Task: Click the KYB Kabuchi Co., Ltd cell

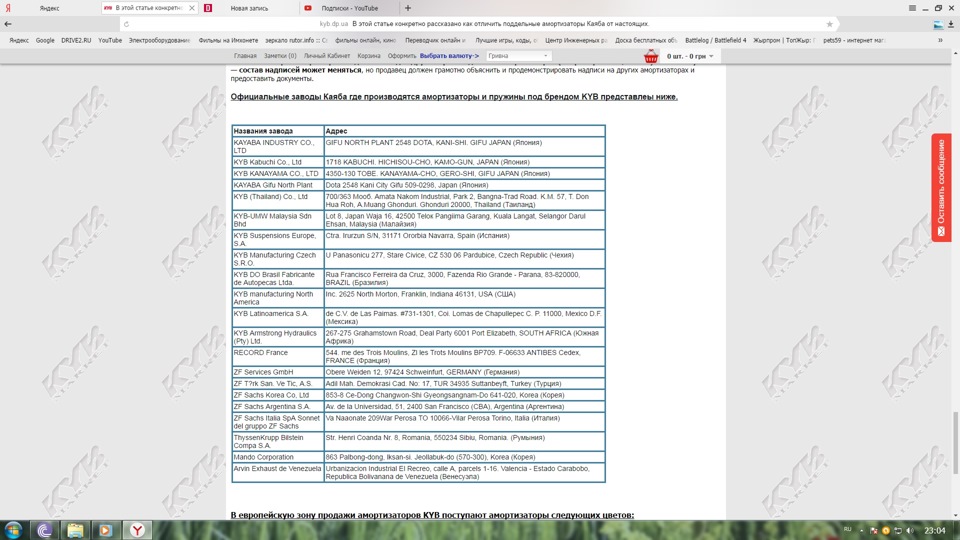Action: (x=278, y=162)
